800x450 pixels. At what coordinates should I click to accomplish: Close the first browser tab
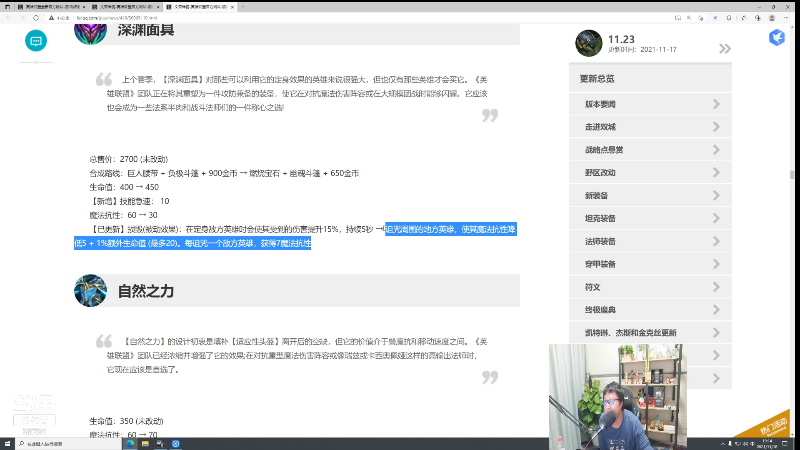point(84,7)
